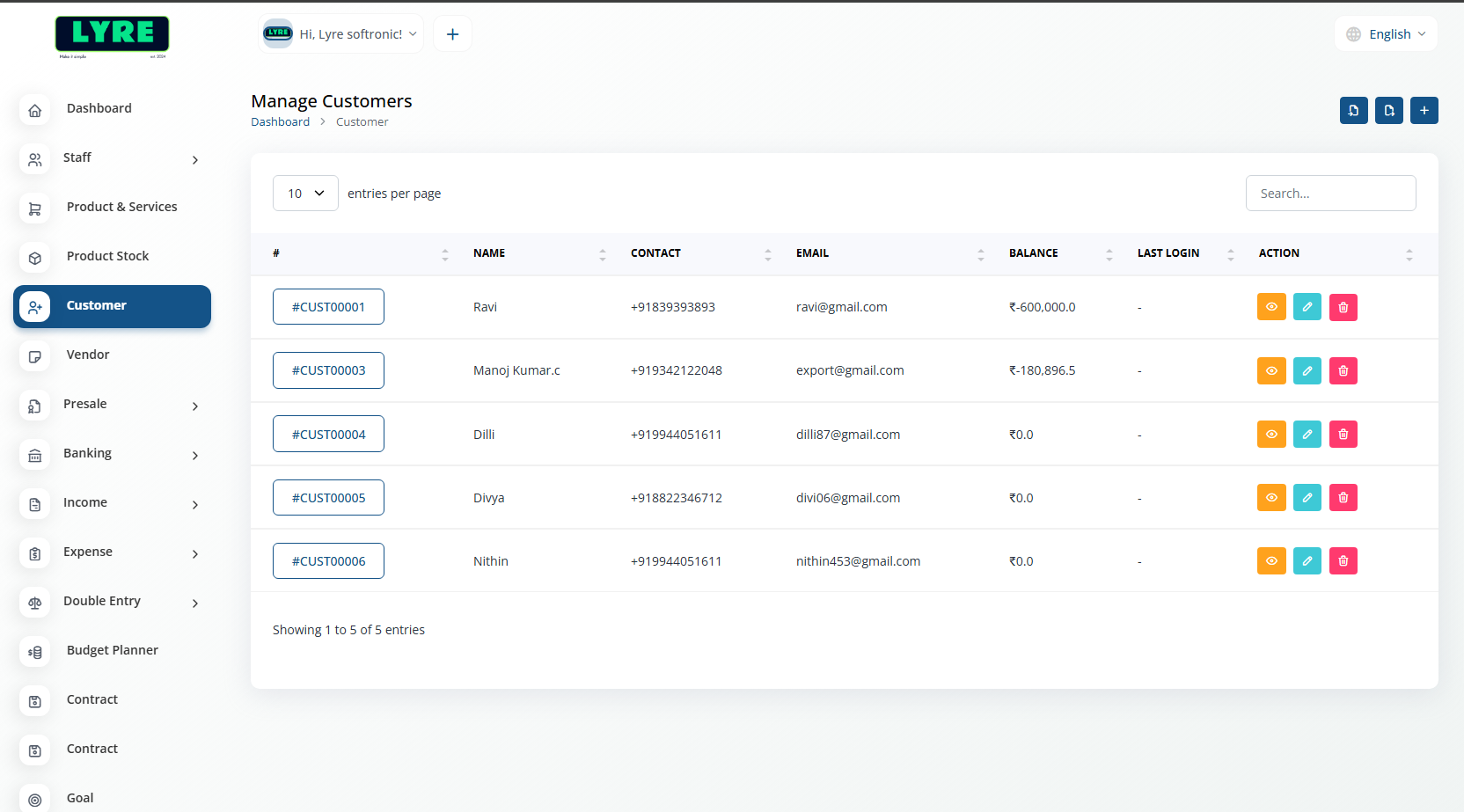Expand the Staff sidebar submenu

(x=112, y=158)
